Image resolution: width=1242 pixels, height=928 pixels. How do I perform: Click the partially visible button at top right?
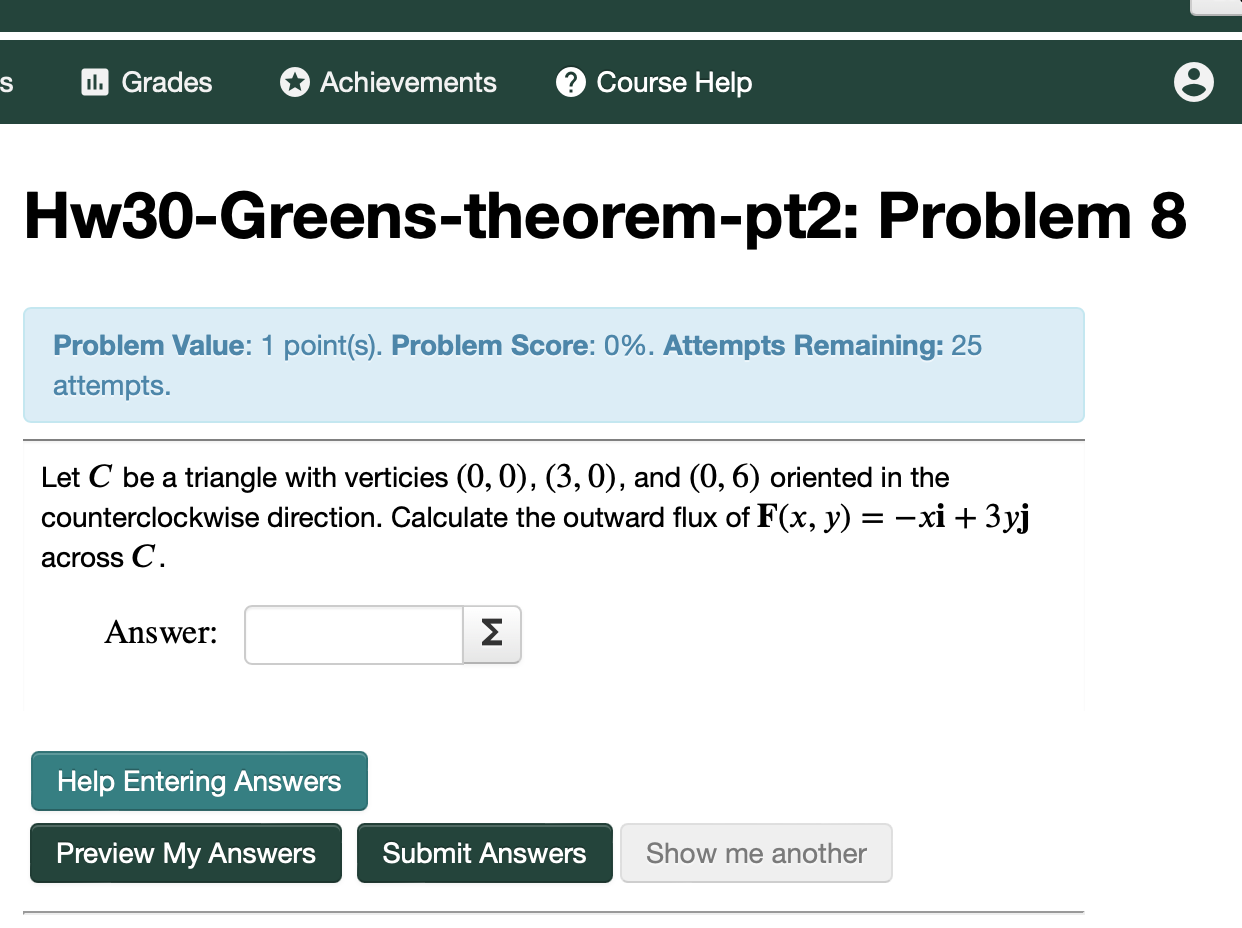coord(1221,8)
